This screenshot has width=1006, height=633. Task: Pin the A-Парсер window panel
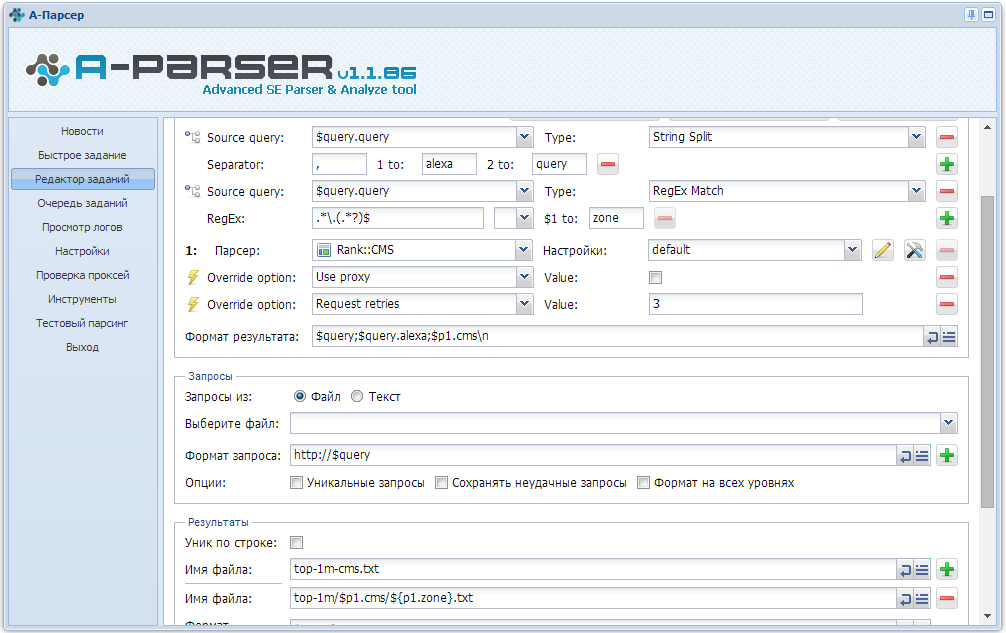click(971, 15)
